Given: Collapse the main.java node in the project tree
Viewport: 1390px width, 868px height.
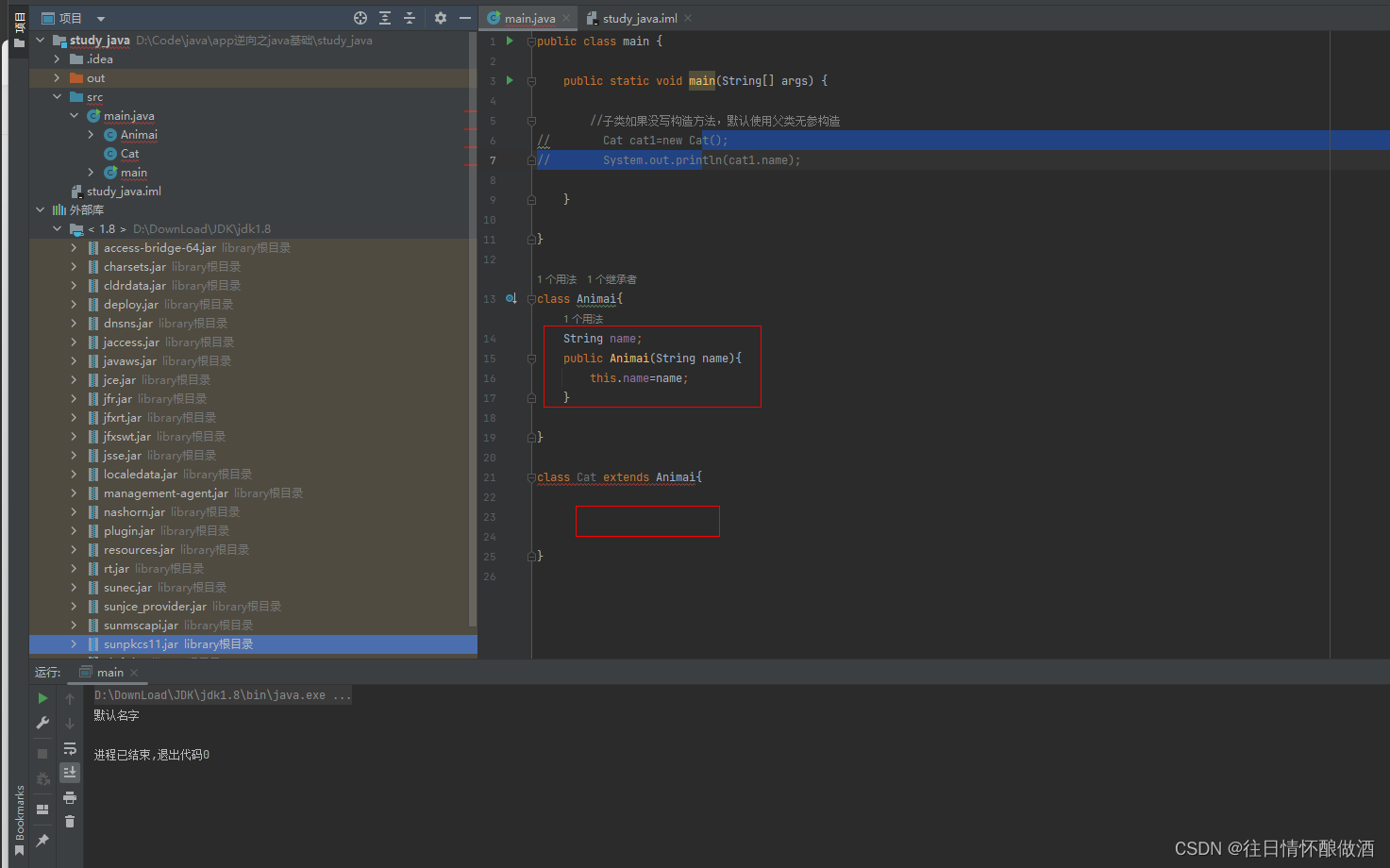Looking at the screenshot, I should [74, 115].
